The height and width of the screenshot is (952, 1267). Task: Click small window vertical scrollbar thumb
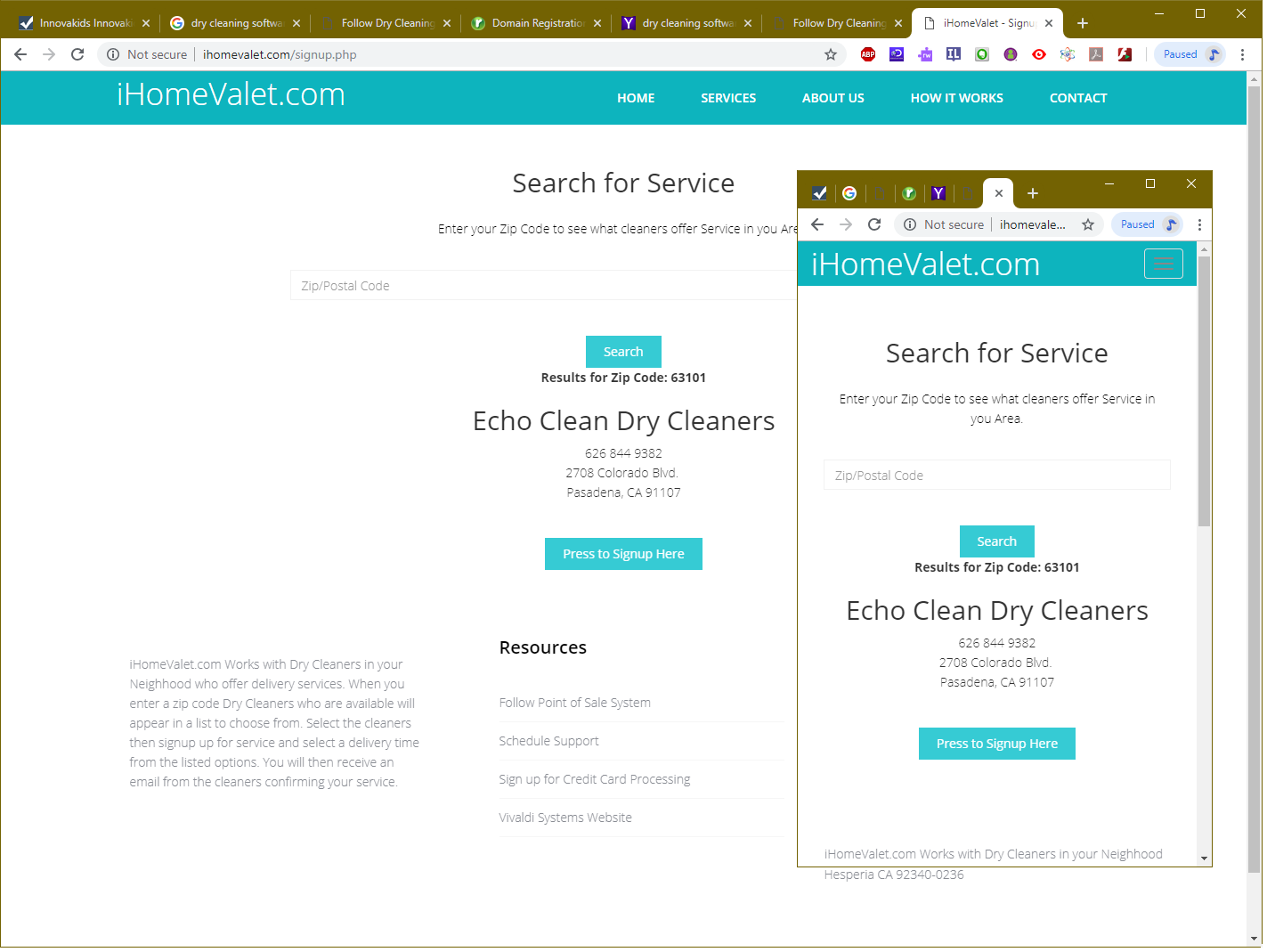click(x=1205, y=391)
